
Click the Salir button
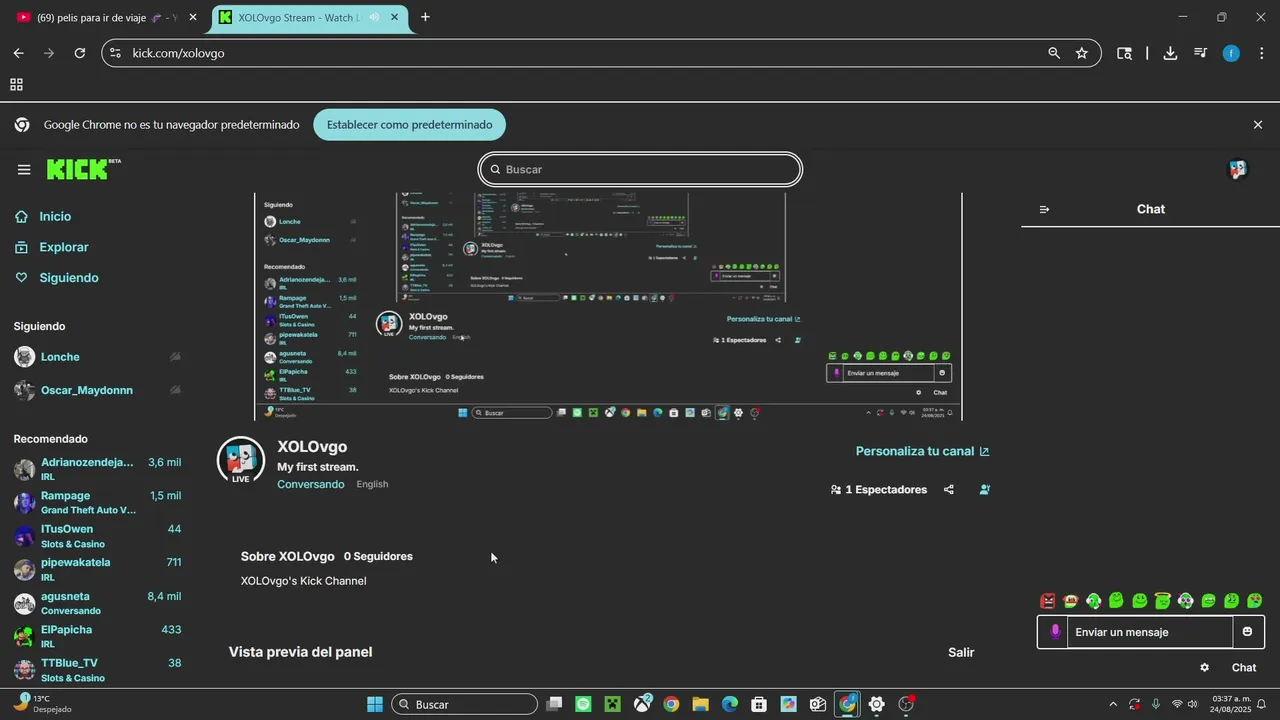[x=961, y=652]
